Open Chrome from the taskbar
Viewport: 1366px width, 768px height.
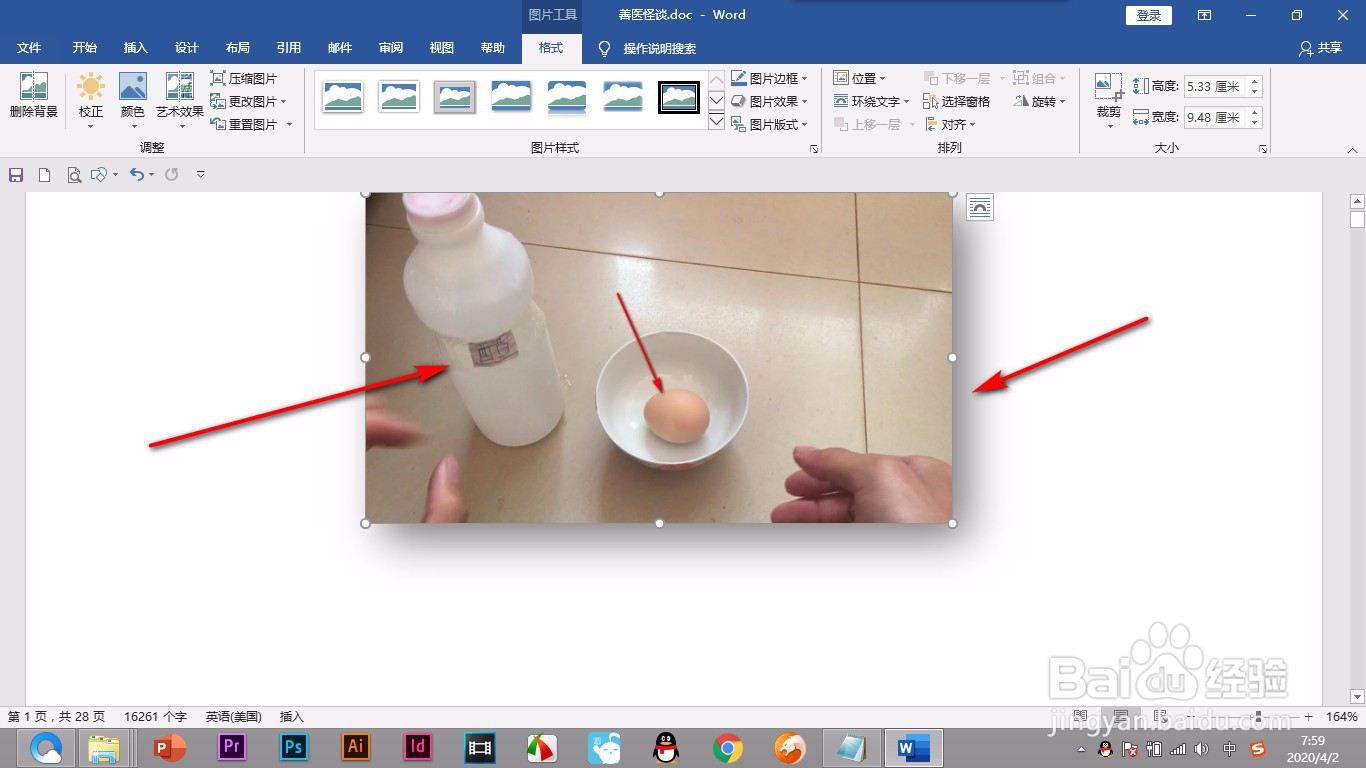tap(727, 748)
